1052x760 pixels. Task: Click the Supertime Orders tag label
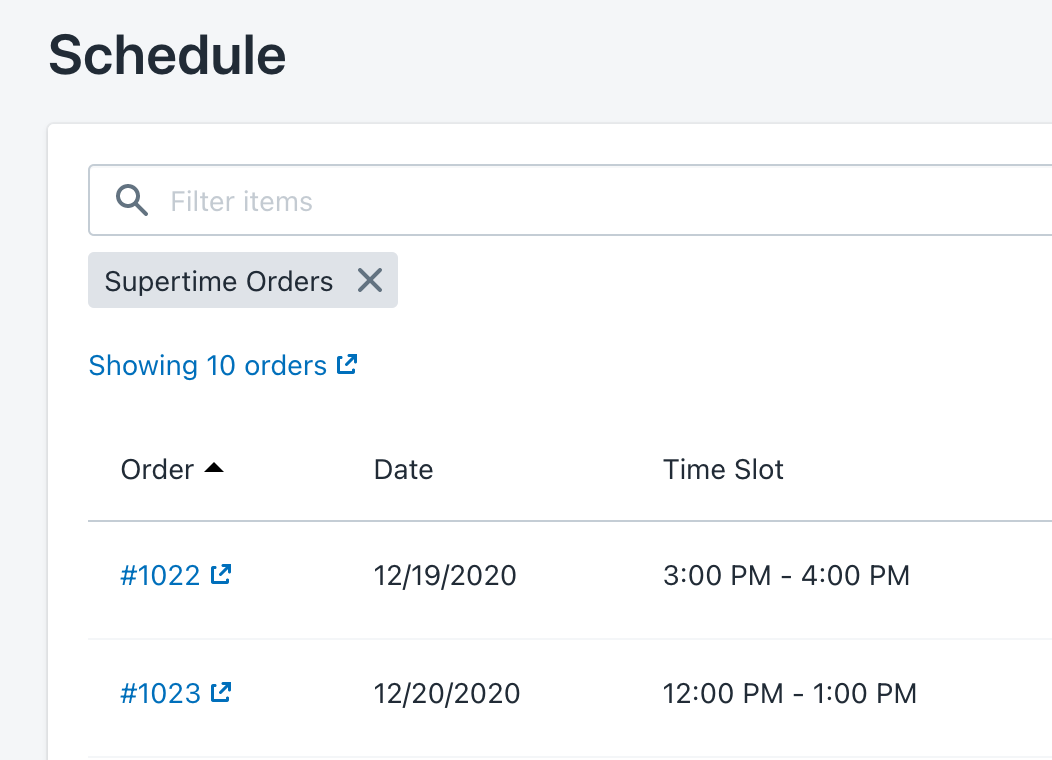(x=219, y=281)
